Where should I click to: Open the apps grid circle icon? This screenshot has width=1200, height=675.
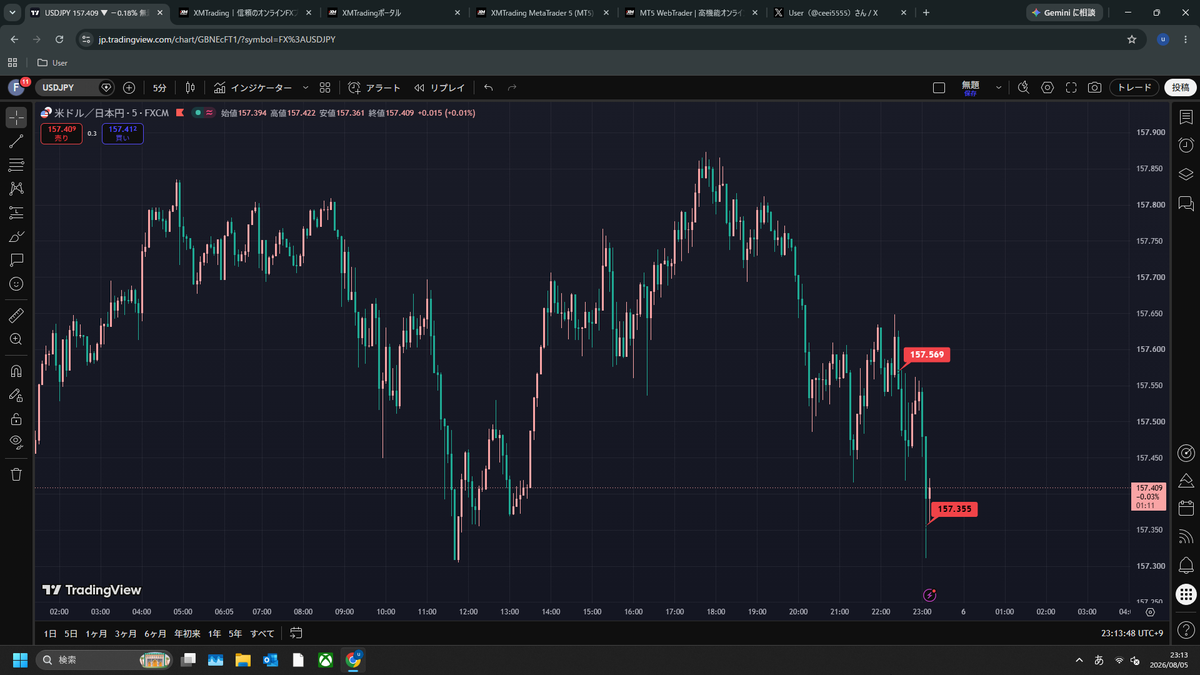click(1186, 594)
